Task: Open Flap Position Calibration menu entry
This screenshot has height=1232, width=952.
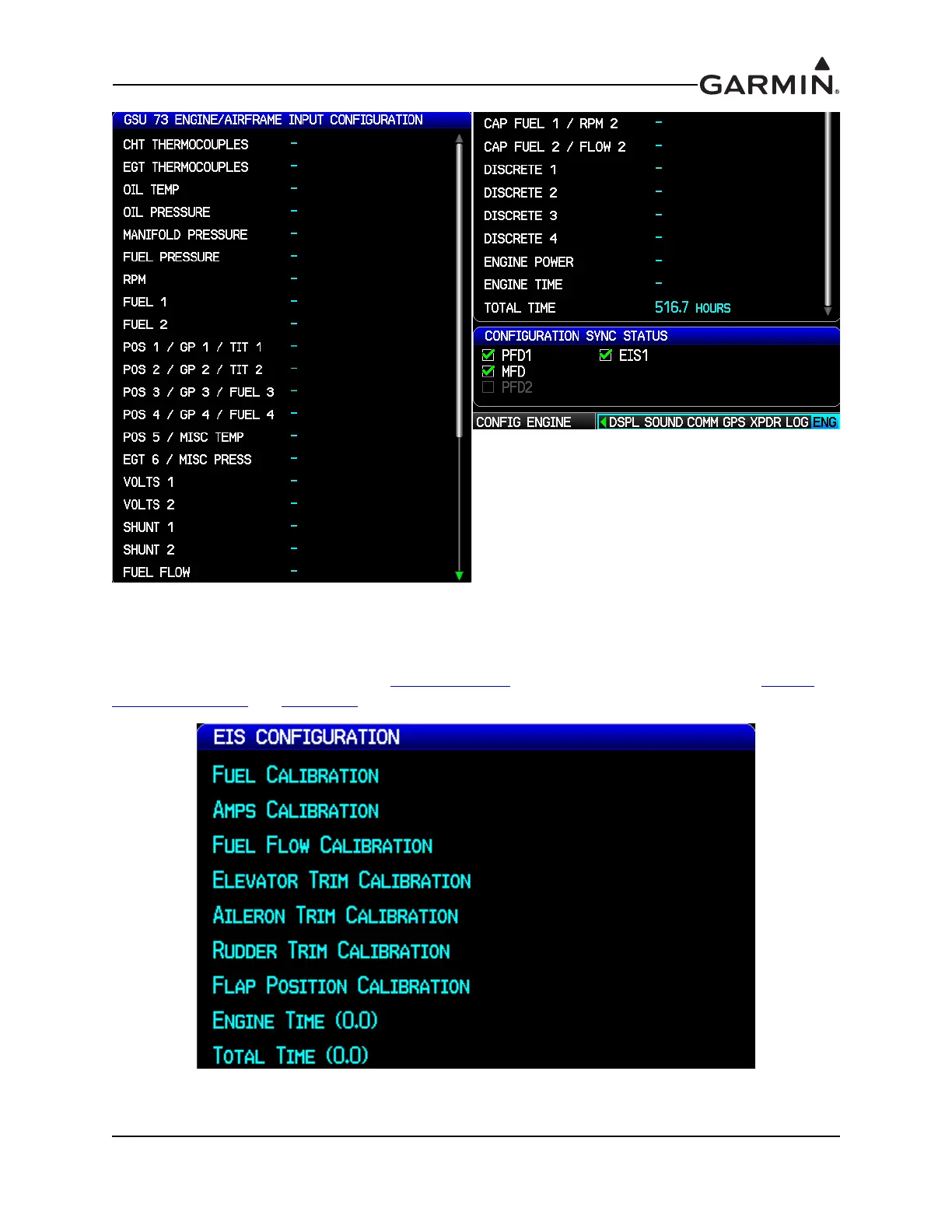Action: 341,985
